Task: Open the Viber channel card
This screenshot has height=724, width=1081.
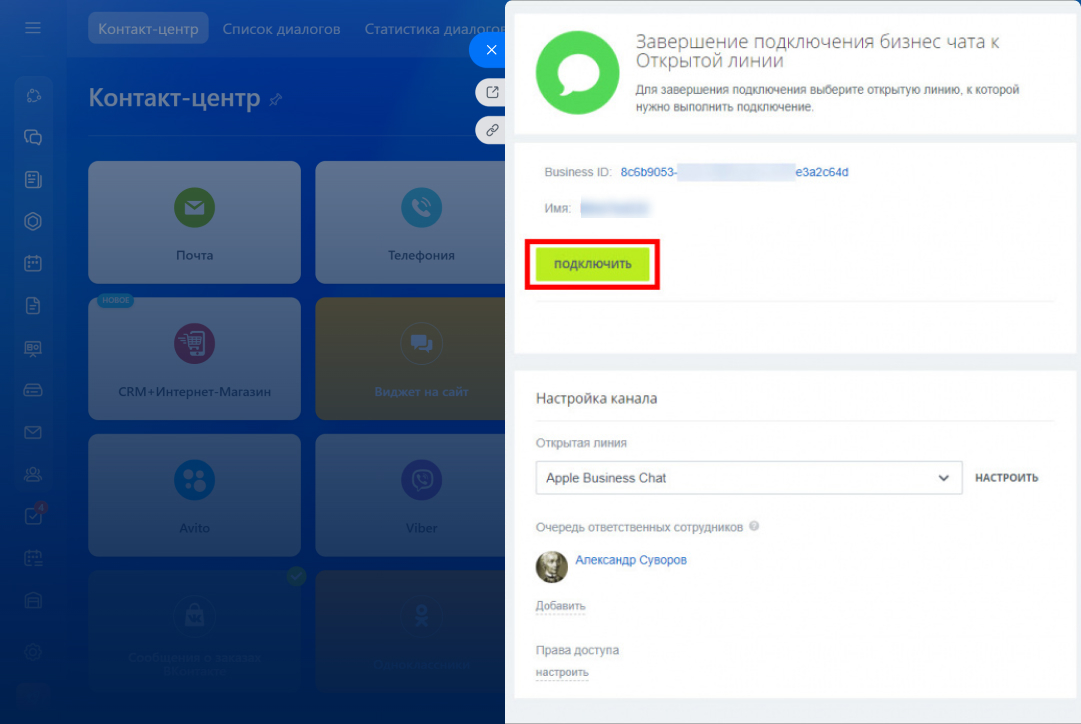Action: 410,495
